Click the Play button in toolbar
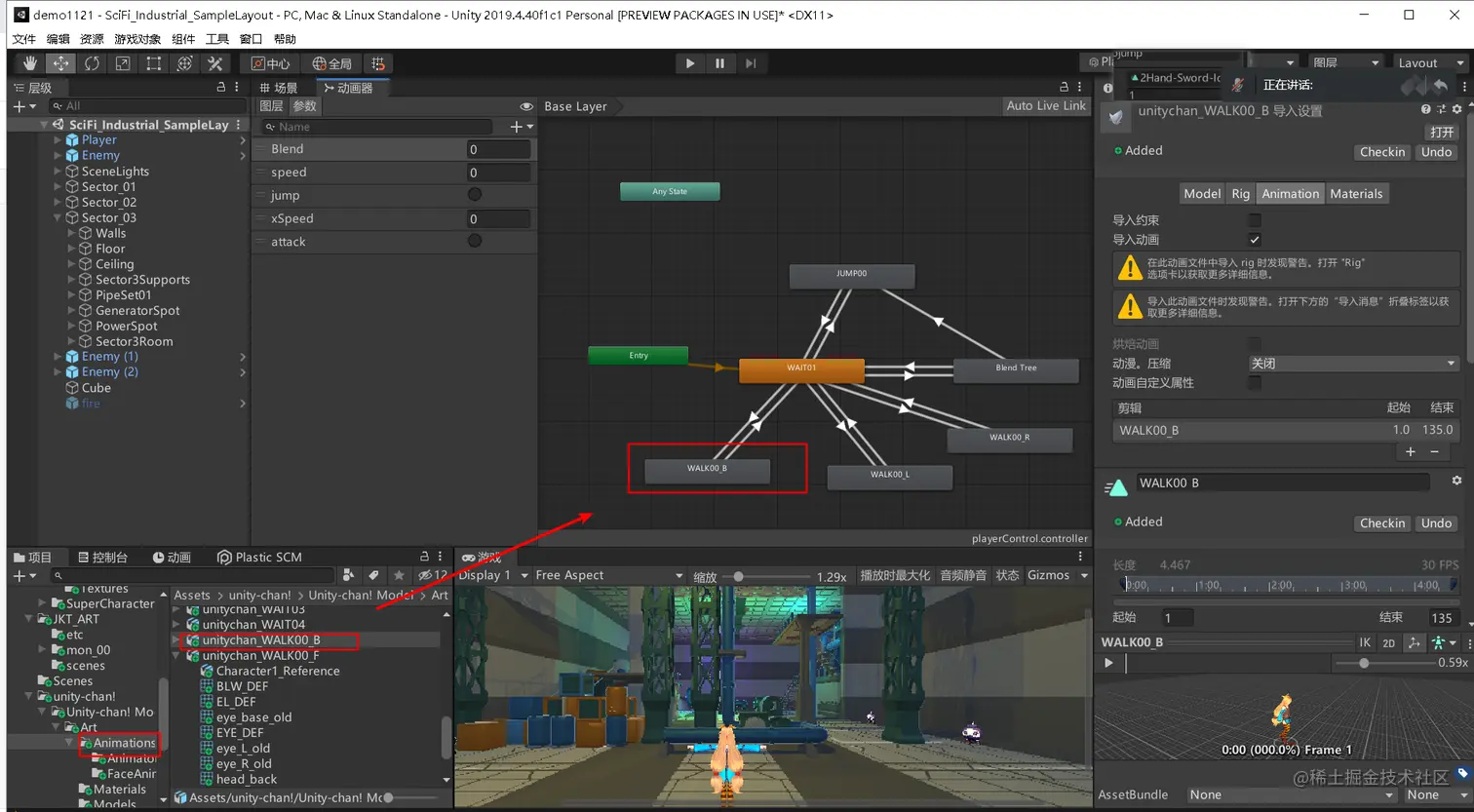This screenshot has width=1474, height=812. 690,63
